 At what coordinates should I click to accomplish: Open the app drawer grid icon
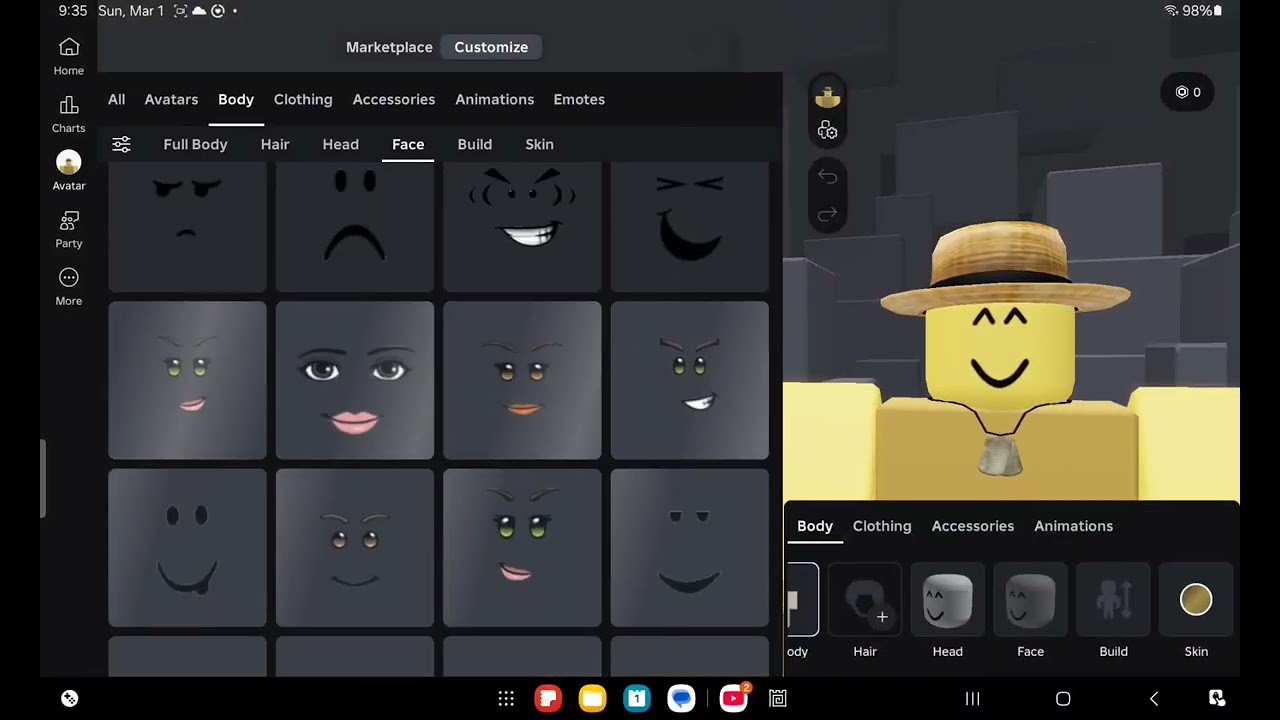pos(506,699)
